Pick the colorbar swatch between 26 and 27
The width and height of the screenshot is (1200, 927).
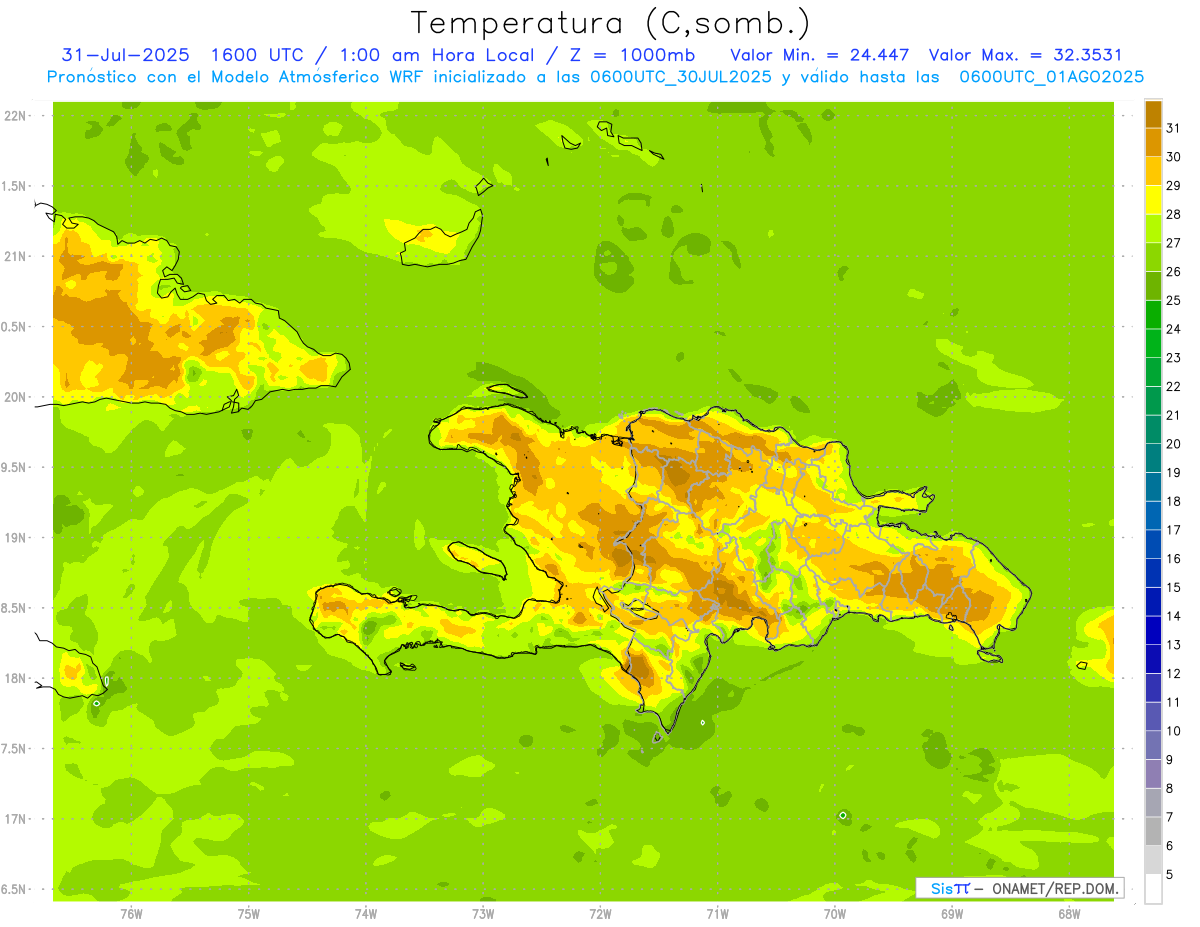pos(1153,257)
